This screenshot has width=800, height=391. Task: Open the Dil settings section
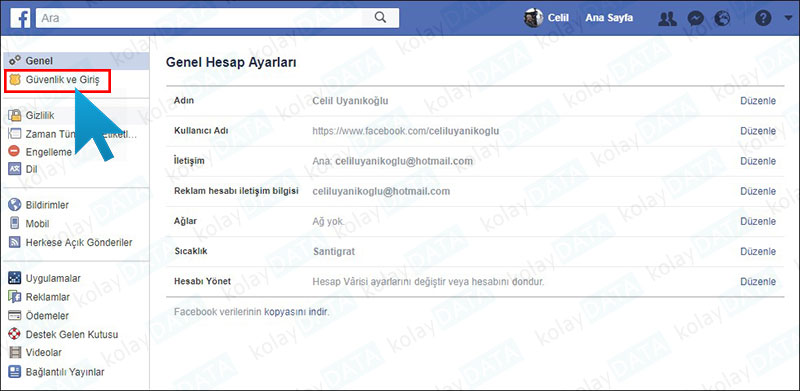pyautogui.click(x=32, y=169)
